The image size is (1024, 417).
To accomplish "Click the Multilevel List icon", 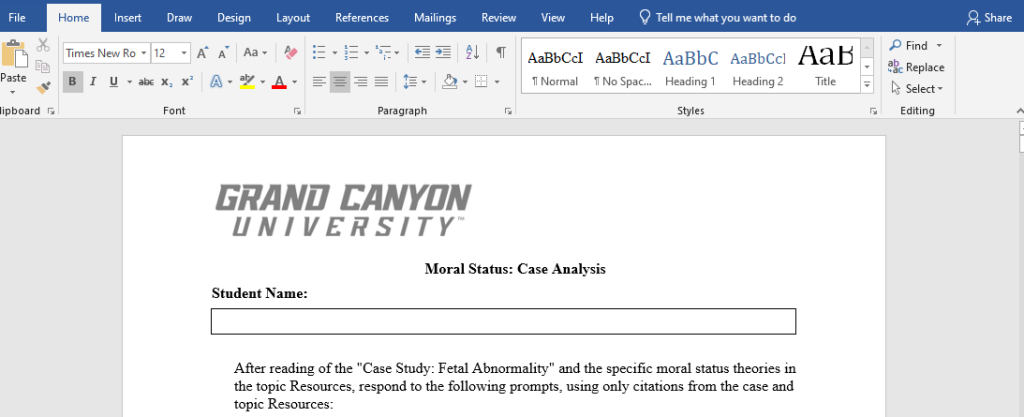I will 383,52.
